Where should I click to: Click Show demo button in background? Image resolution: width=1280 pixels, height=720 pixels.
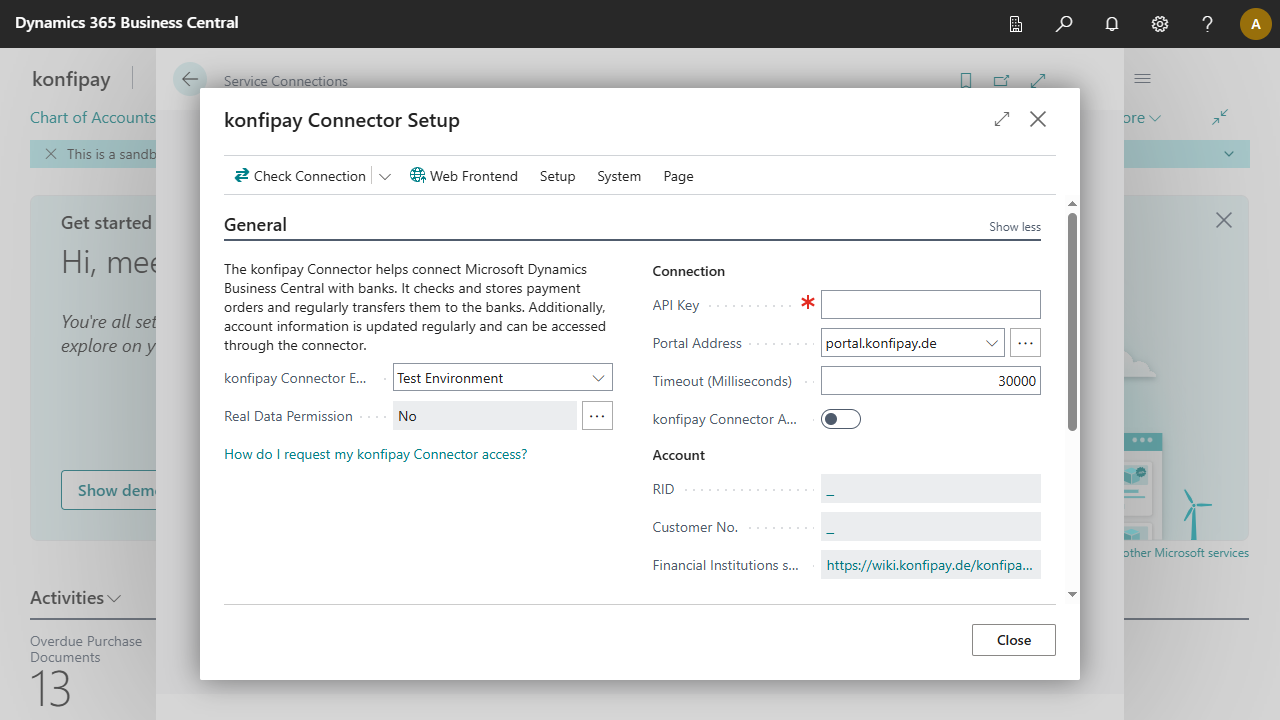point(109,490)
